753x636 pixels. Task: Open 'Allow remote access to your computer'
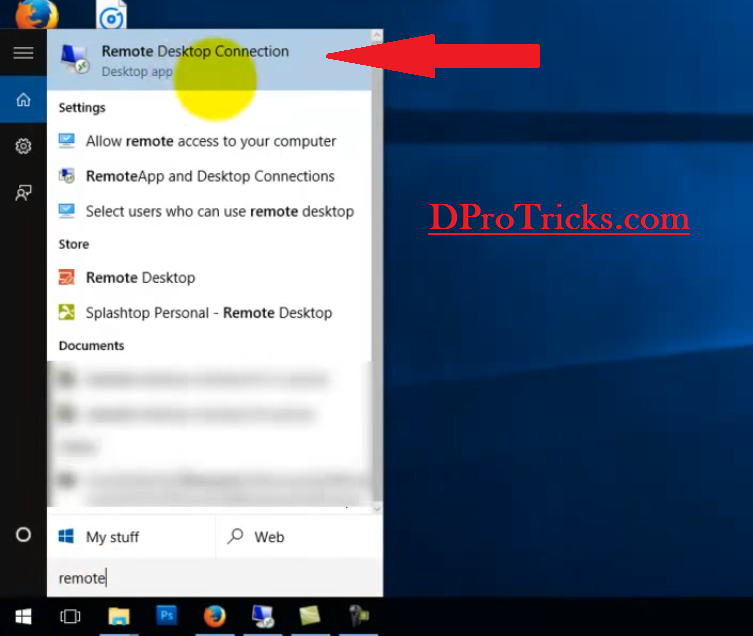(x=209, y=141)
